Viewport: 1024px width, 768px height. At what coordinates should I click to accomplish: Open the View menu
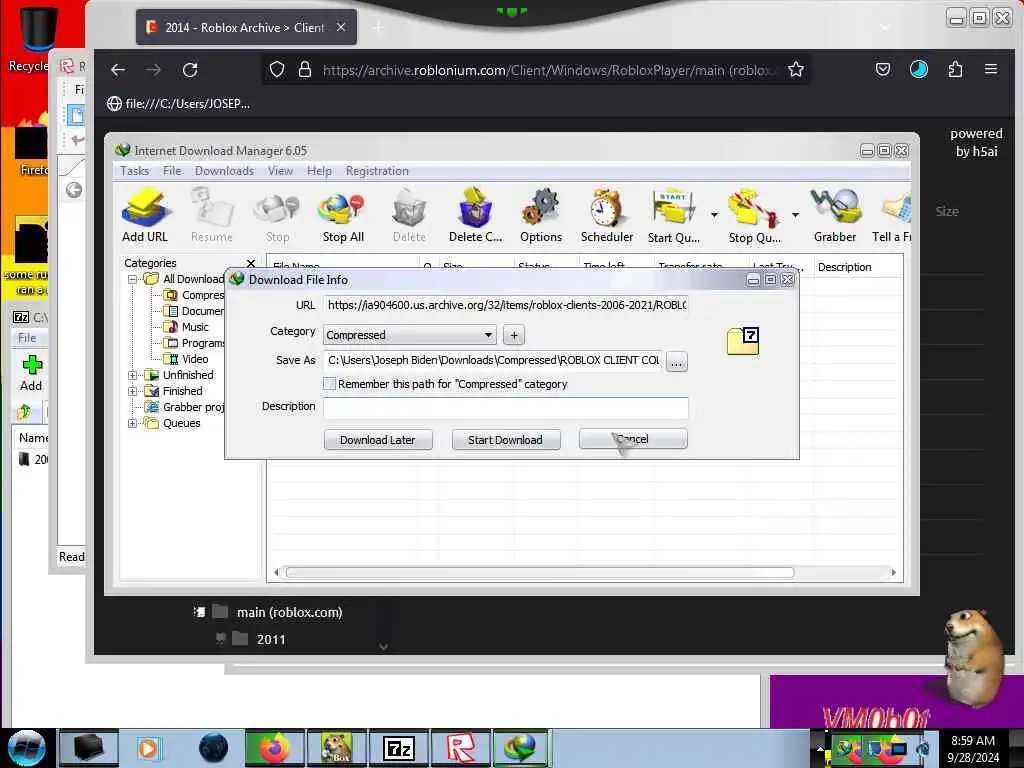point(280,170)
